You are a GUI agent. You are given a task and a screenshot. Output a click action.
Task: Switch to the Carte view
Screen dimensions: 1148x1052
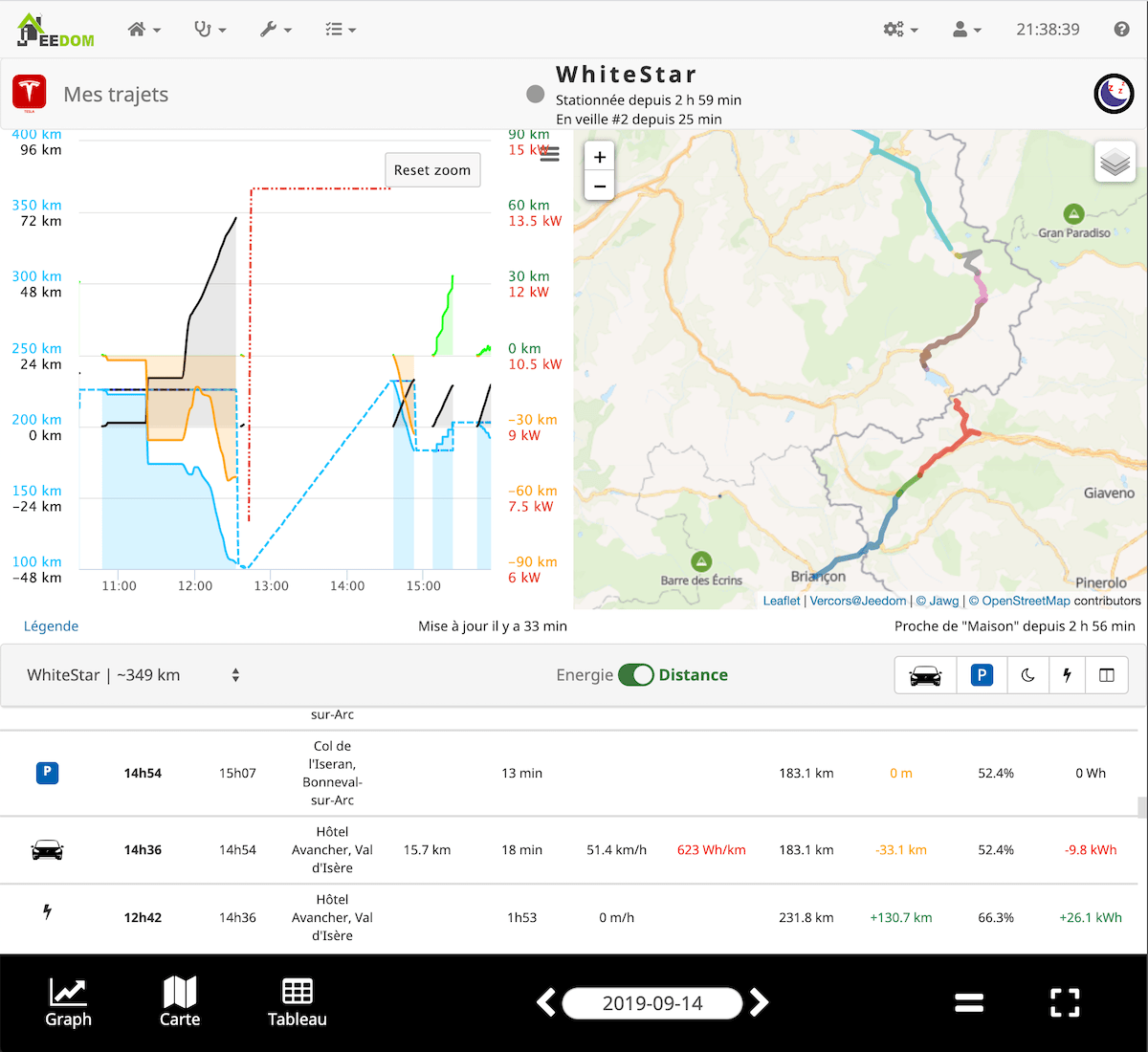click(x=180, y=1002)
